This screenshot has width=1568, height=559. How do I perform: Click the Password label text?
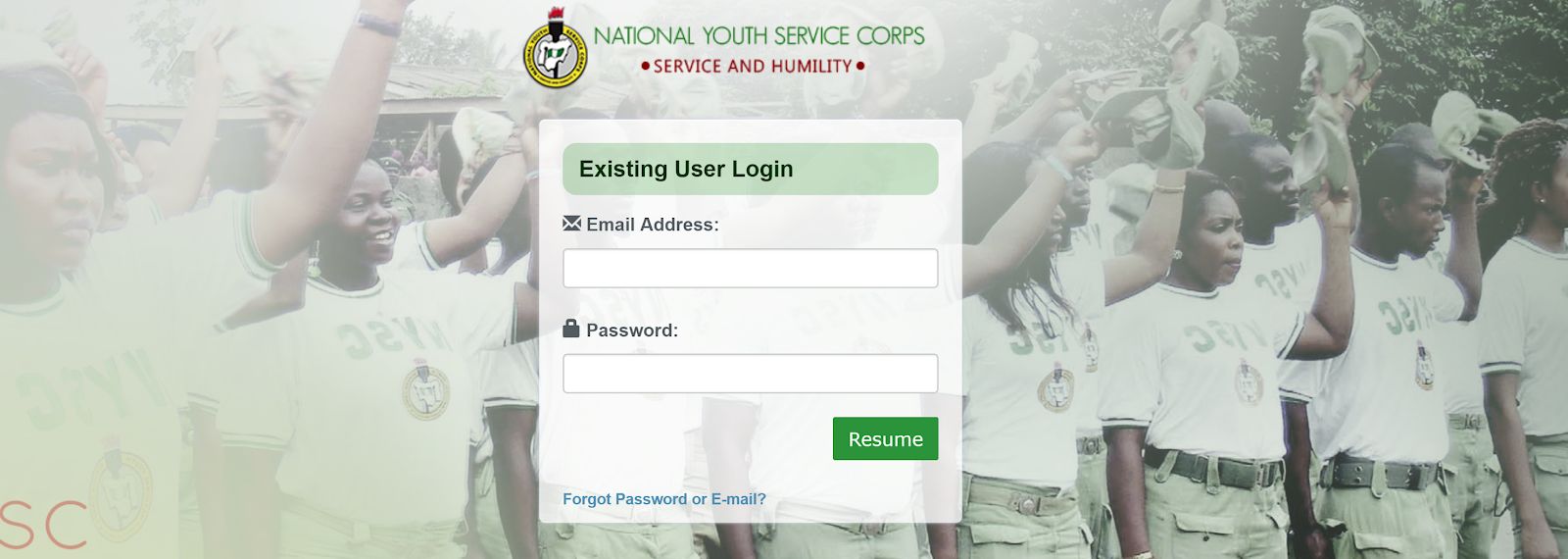[x=632, y=330]
